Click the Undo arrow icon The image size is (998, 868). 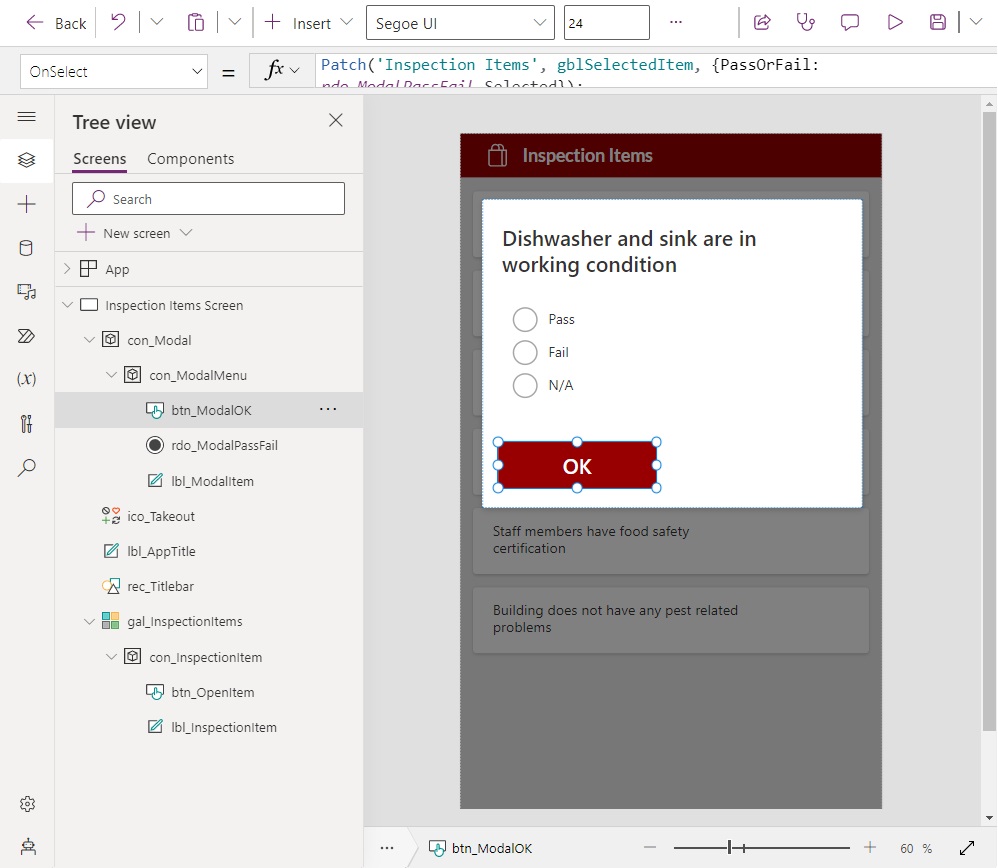[x=118, y=23]
